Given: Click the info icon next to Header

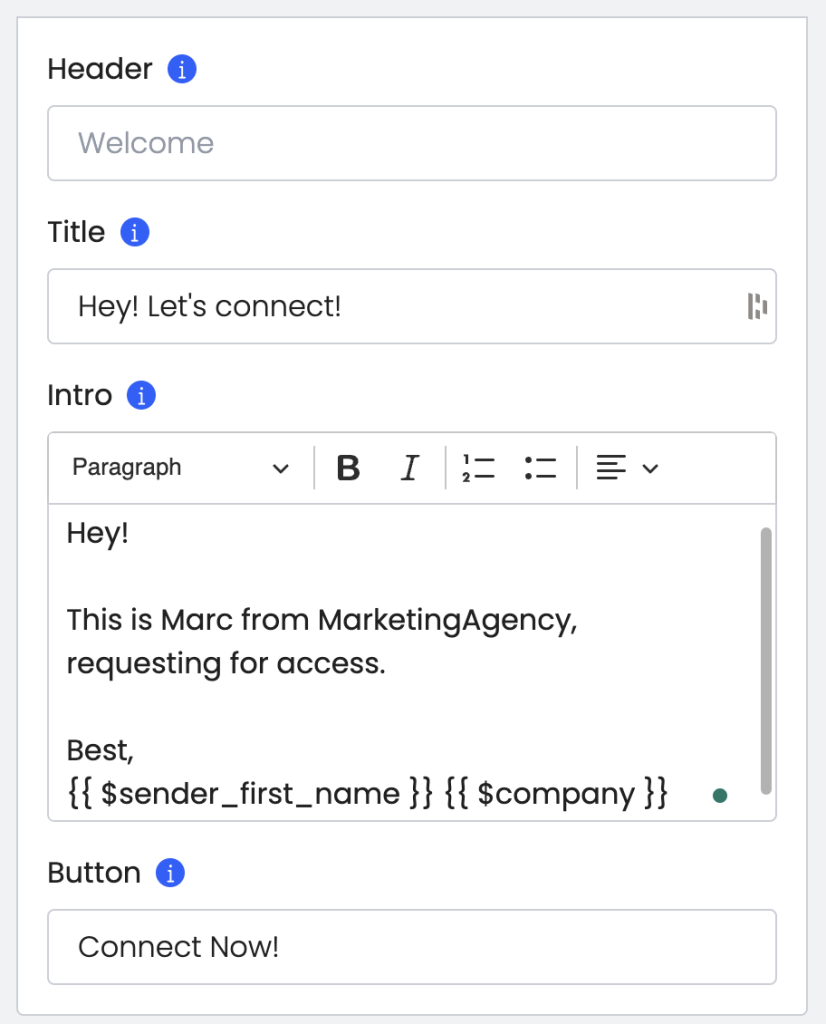Looking at the screenshot, I should pos(182,70).
